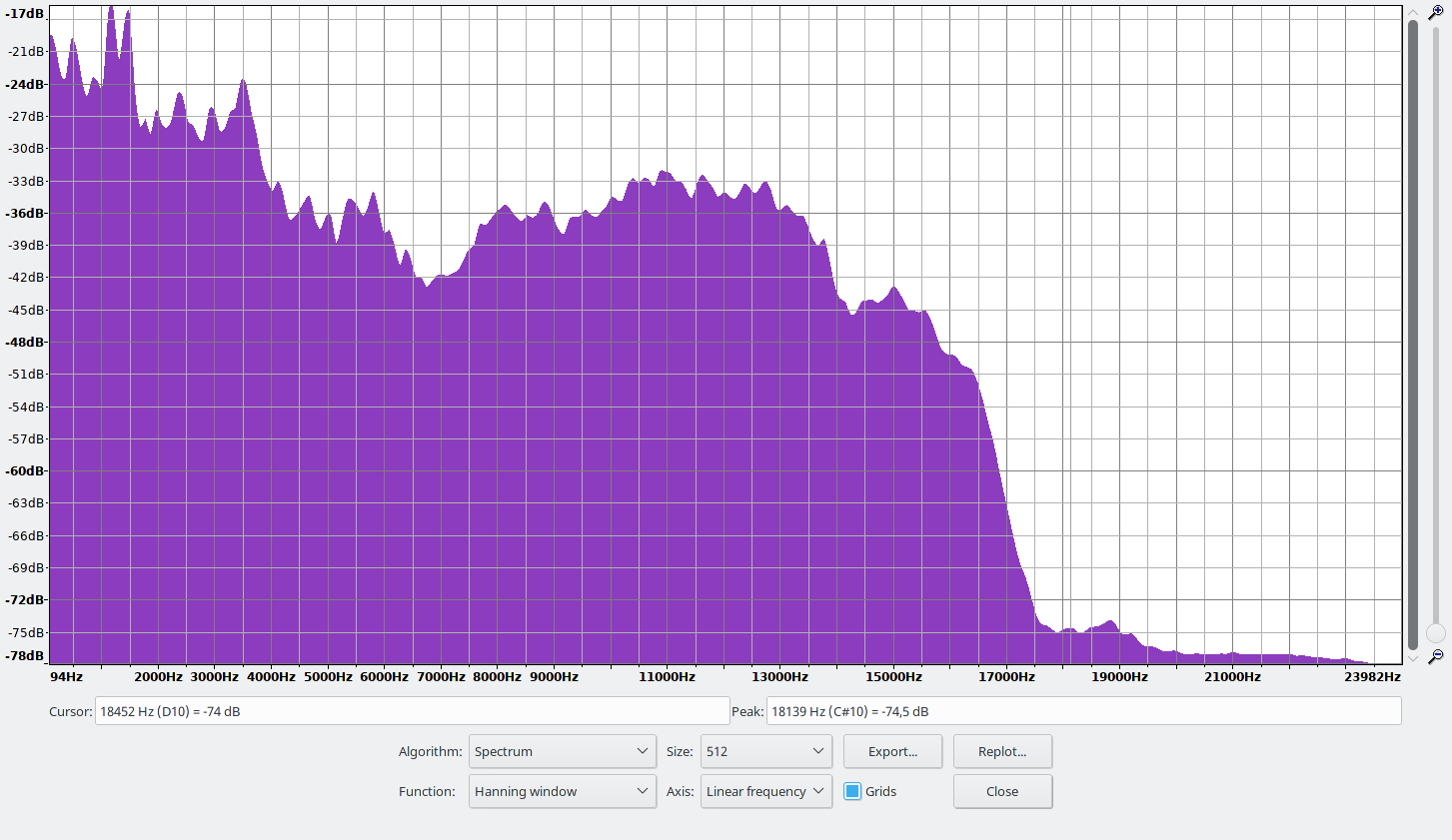Image resolution: width=1452 pixels, height=840 pixels.
Task: Click the 9000Hz frequency label
Action: 554,676
